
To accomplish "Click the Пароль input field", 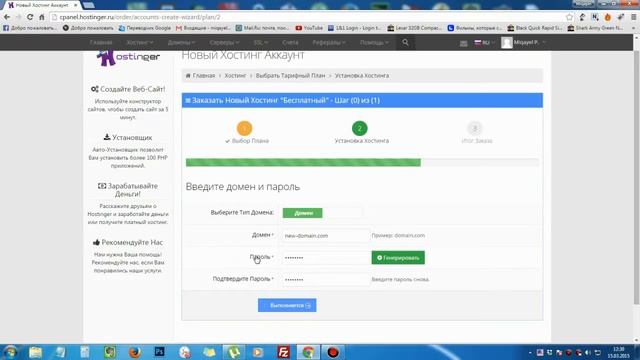I will (326, 258).
